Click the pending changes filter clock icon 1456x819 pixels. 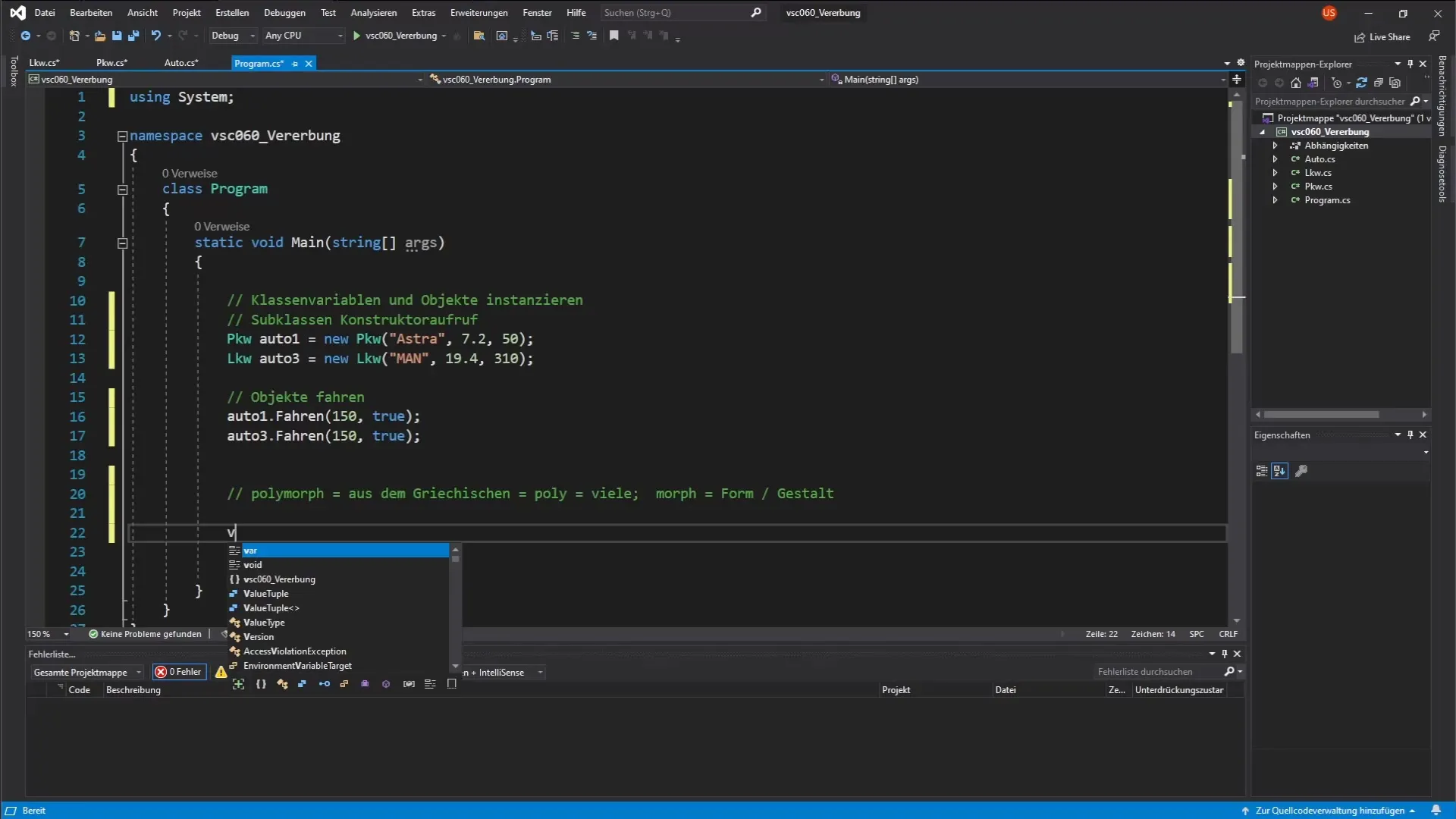(x=1337, y=83)
